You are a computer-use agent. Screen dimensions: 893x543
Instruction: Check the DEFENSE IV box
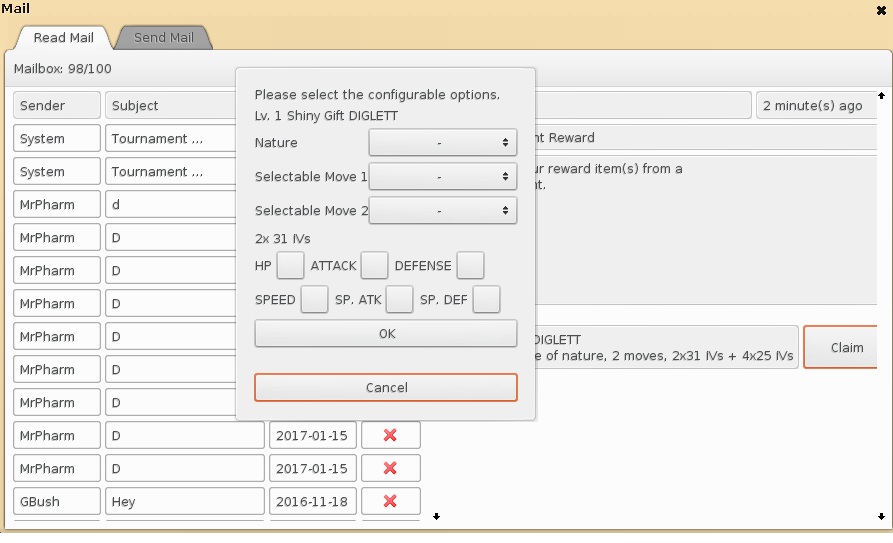tap(470, 266)
